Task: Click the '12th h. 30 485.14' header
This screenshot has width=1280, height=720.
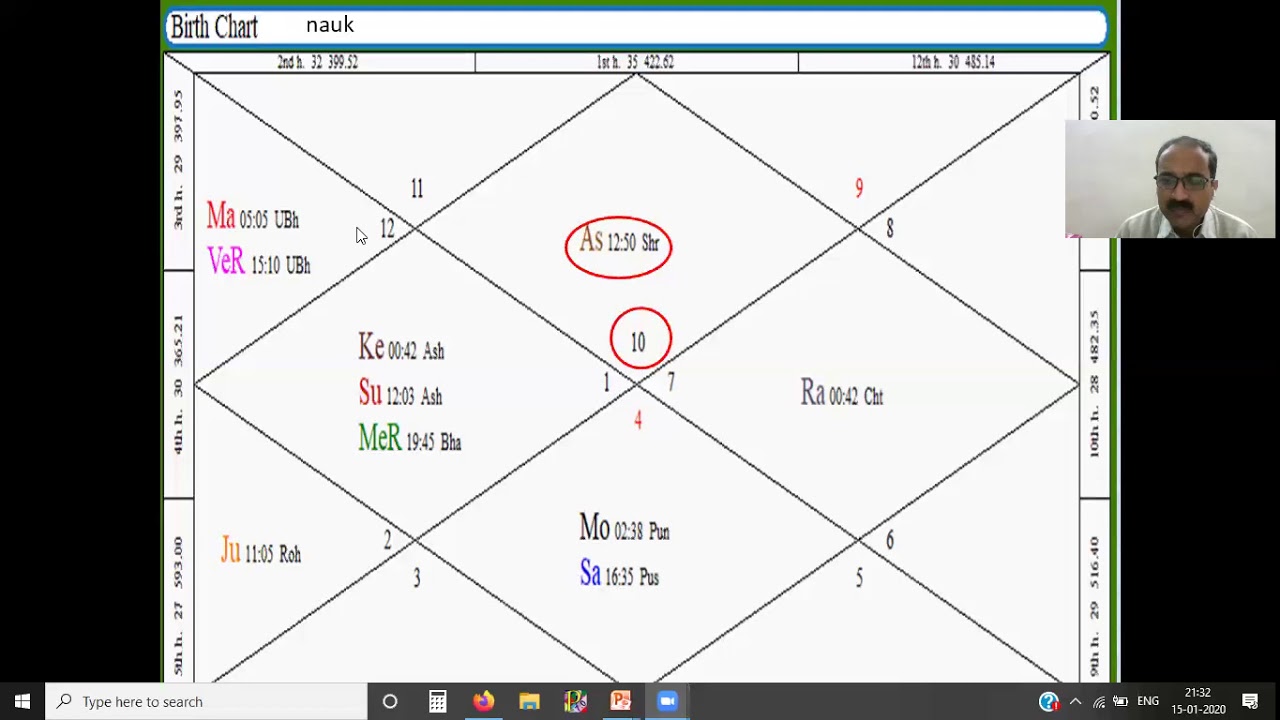Action: tap(953, 62)
